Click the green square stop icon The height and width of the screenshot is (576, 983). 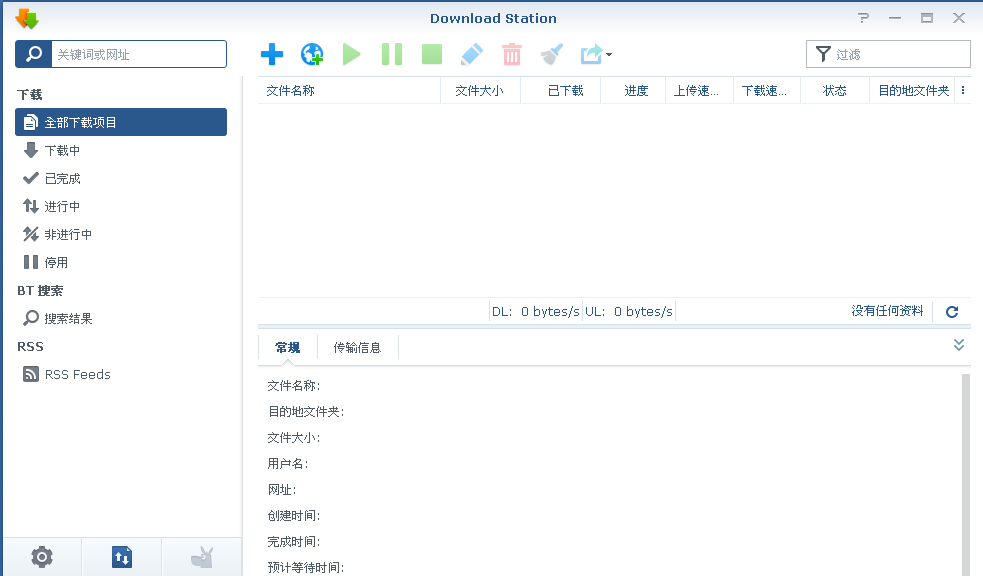(432, 55)
